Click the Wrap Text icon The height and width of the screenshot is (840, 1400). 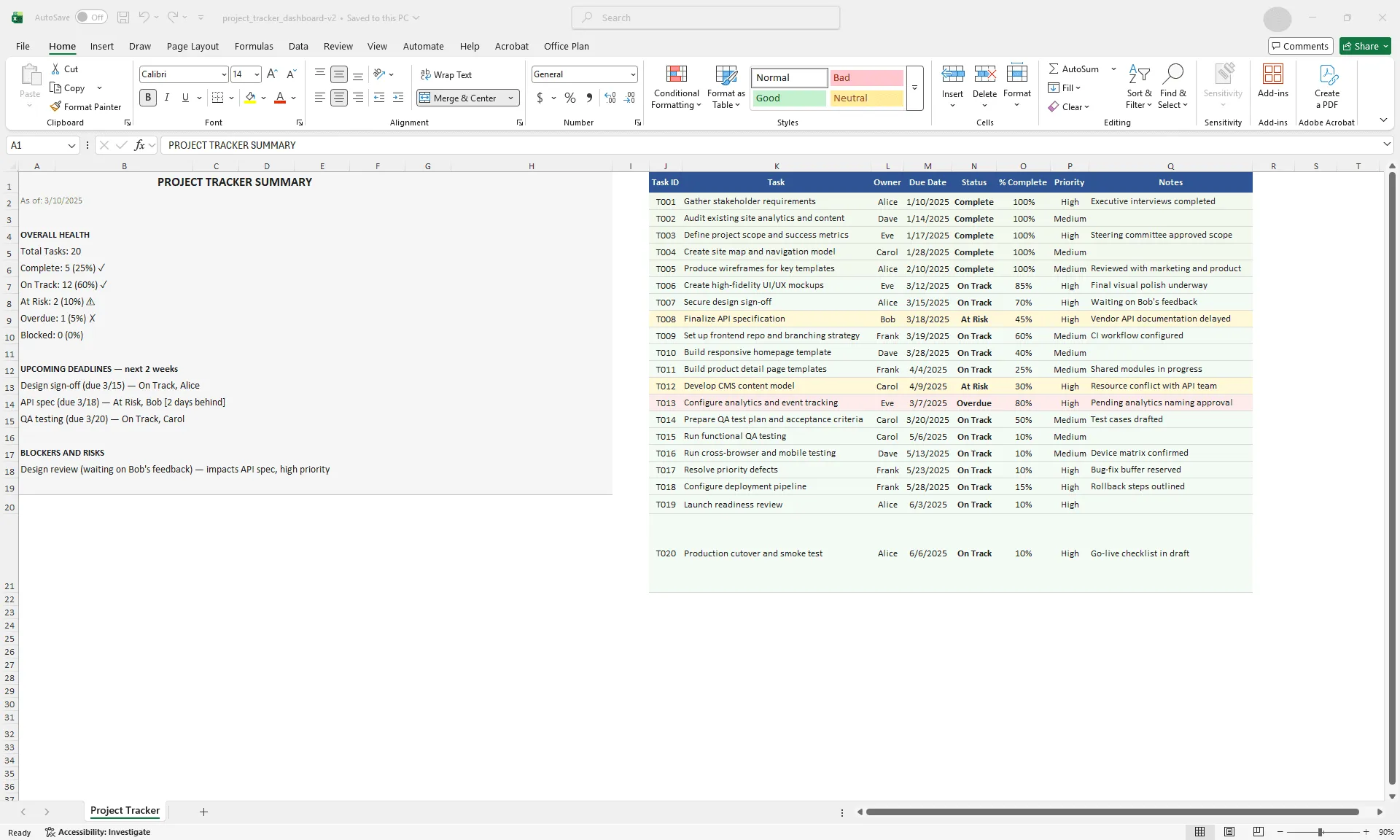pos(446,74)
